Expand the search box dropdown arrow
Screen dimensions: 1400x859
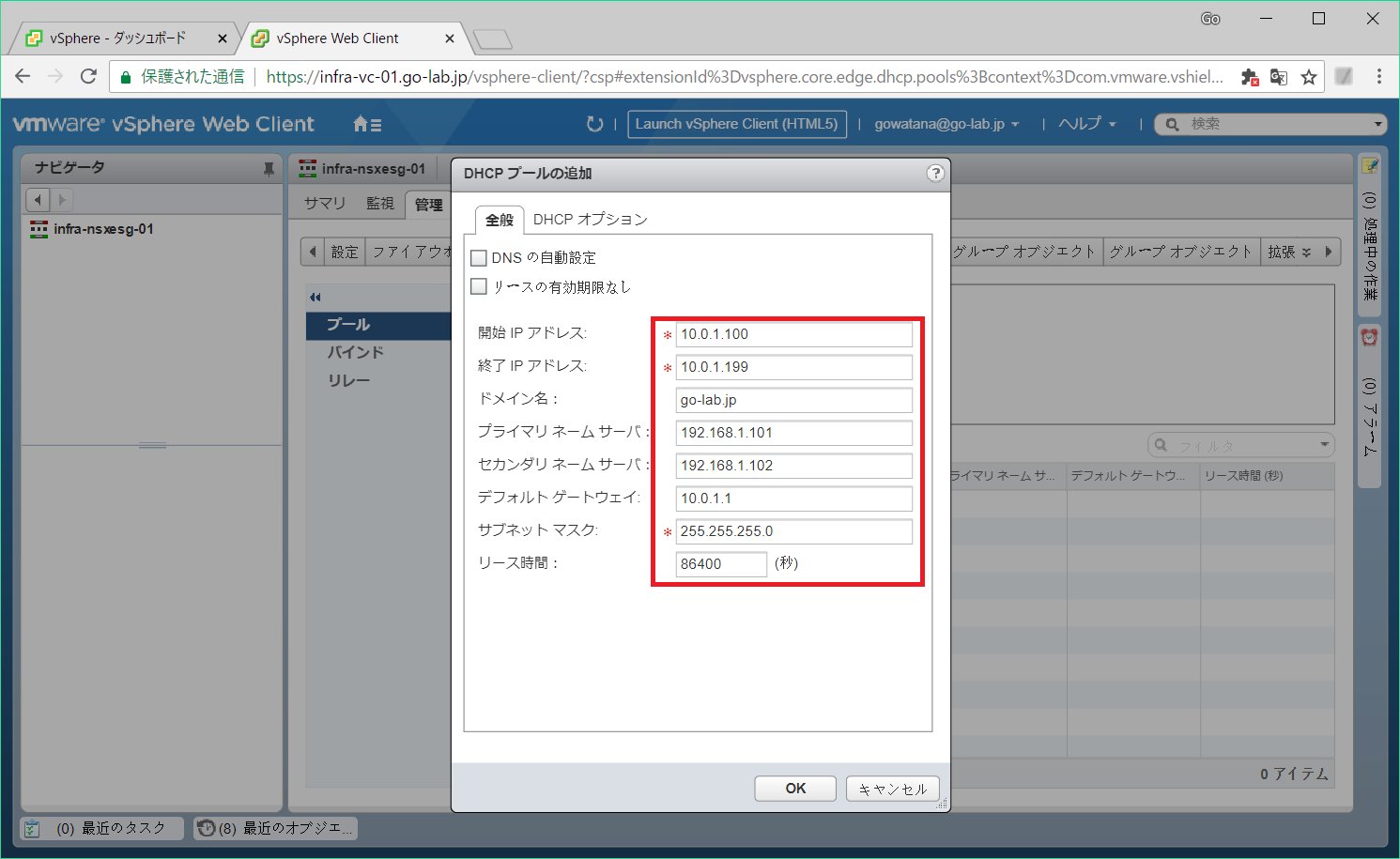tap(1378, 124)
